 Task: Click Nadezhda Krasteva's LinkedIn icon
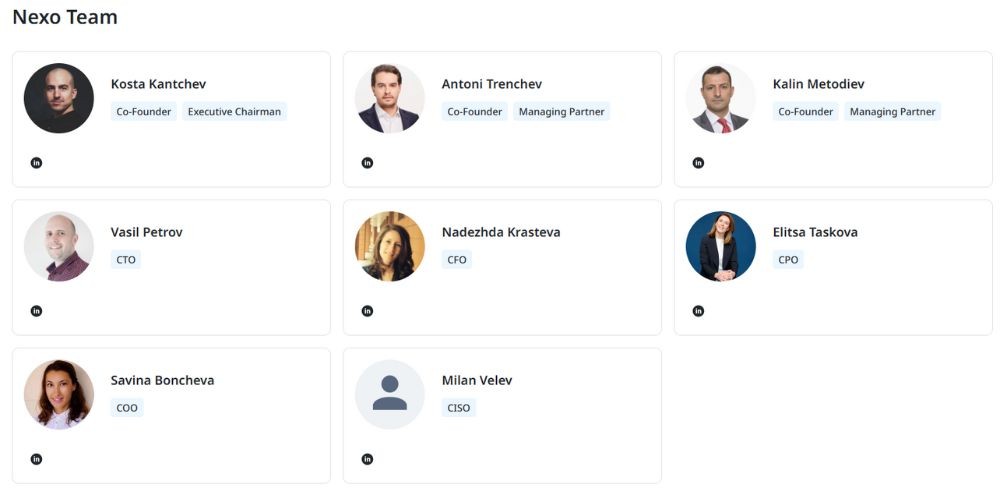click(x=367, y=311)
